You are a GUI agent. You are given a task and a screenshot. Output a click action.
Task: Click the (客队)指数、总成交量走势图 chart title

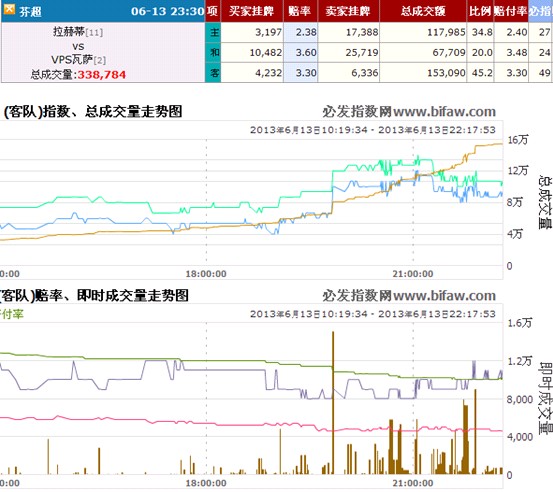[92, 112]
